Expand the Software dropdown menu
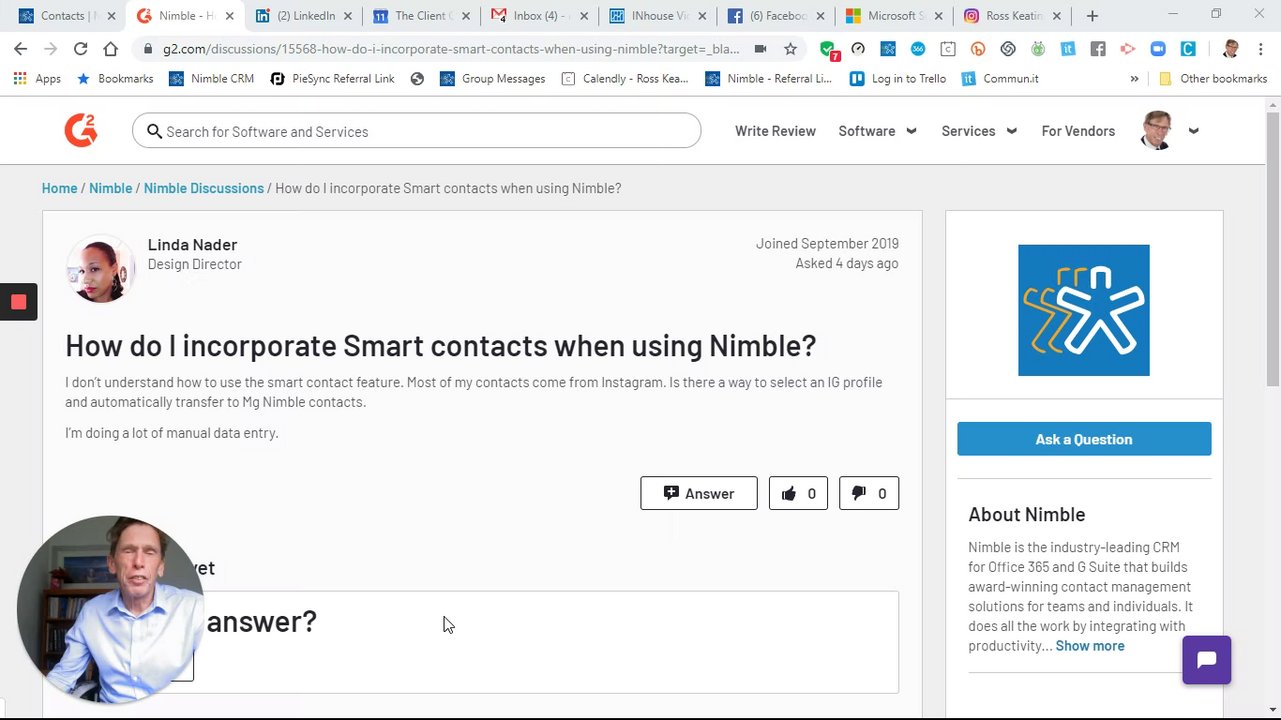Image resolution: width=1281 pixels, height=720 pixels. [877, 131]
